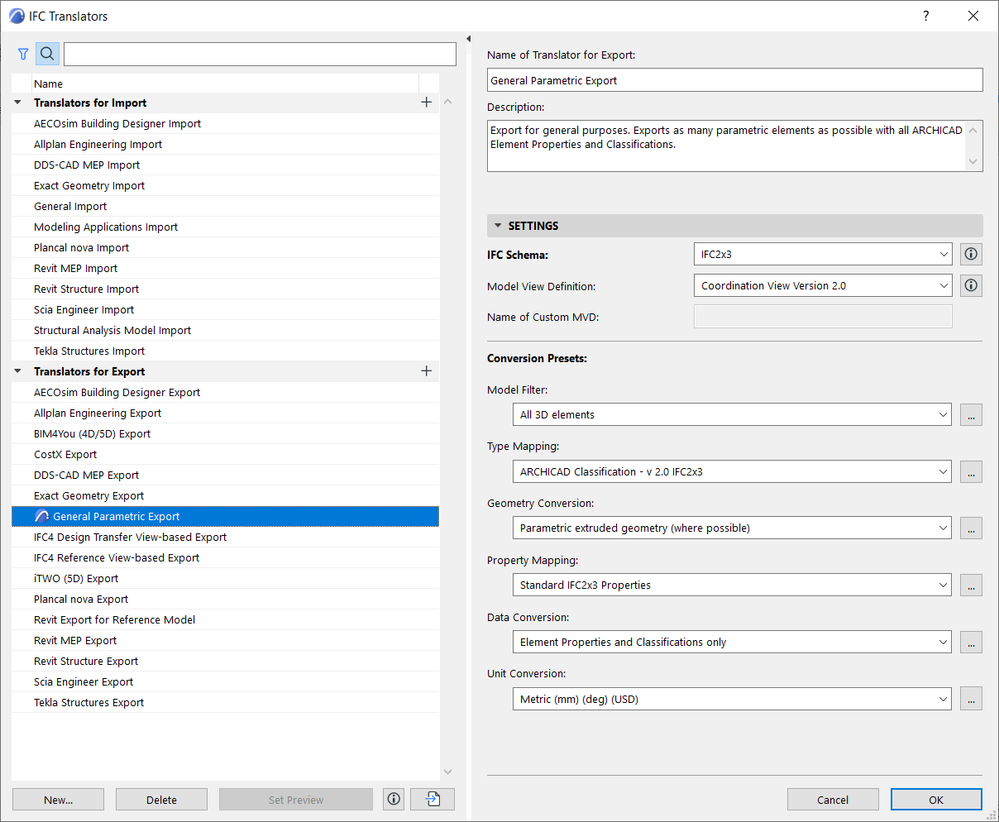Add a new export translator with plus
999x822 pixels.
(x=427, y=371)
